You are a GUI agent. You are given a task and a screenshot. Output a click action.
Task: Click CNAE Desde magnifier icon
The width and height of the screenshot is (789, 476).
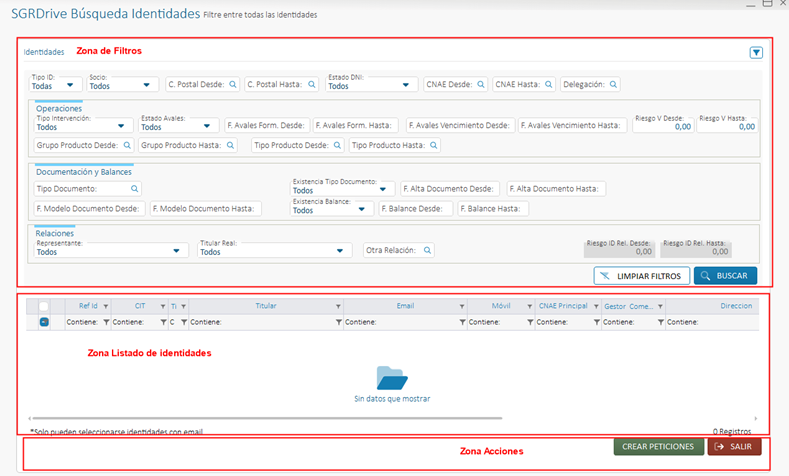tap(483, 85)
